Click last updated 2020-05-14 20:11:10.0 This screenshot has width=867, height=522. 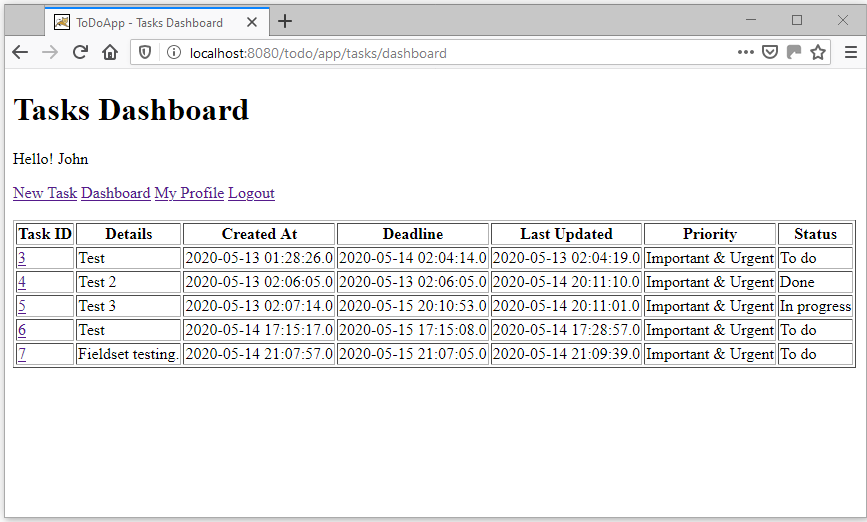566,282
